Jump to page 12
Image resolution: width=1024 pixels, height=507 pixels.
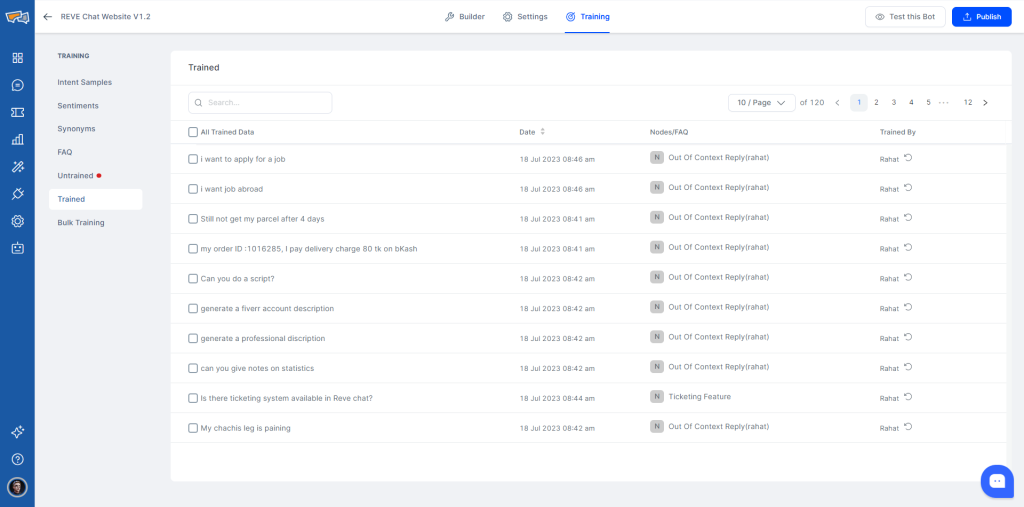point(968,103)
